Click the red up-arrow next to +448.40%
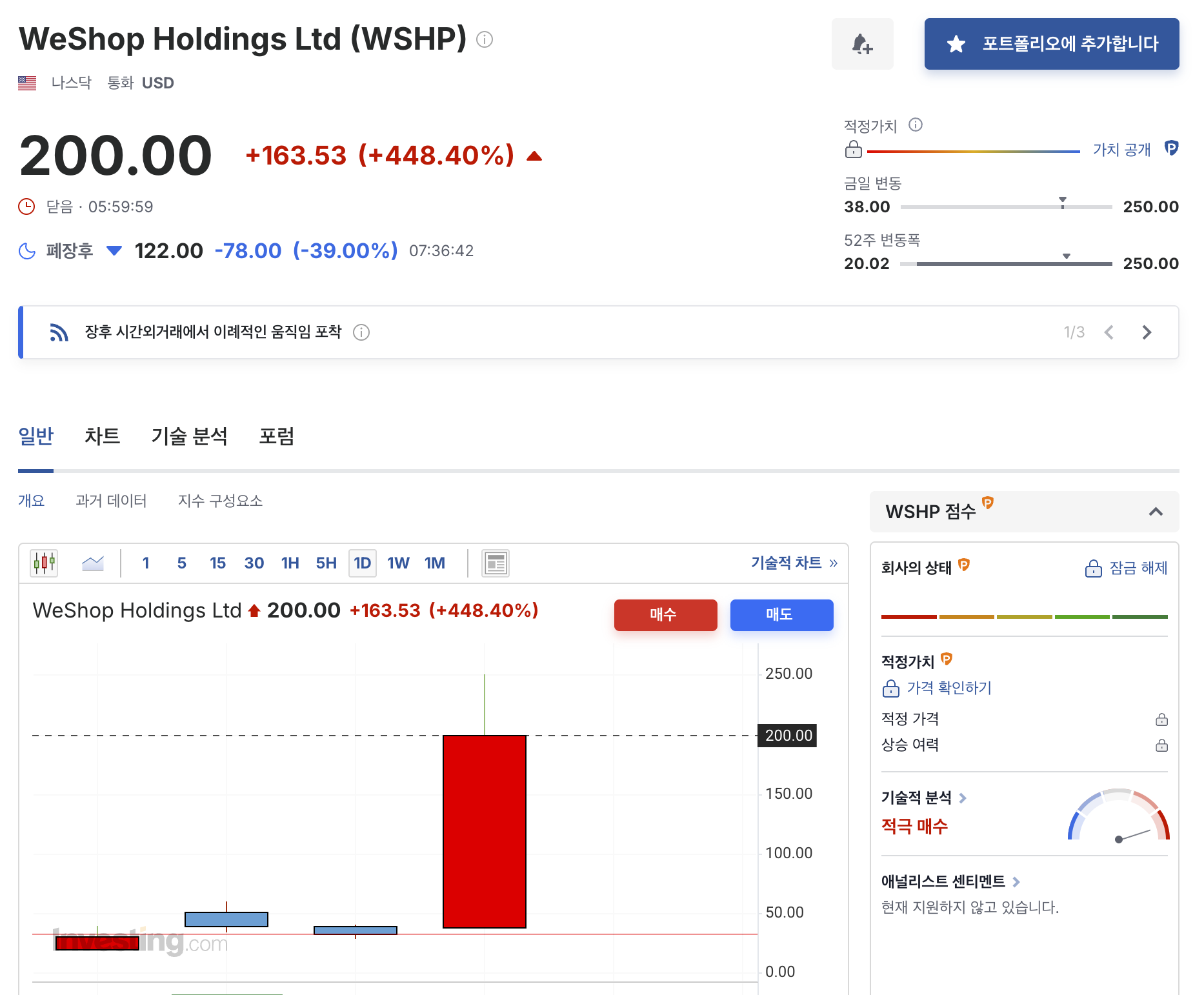Image resolution: width=1204 pixels, height=995 pixels. 534,156
